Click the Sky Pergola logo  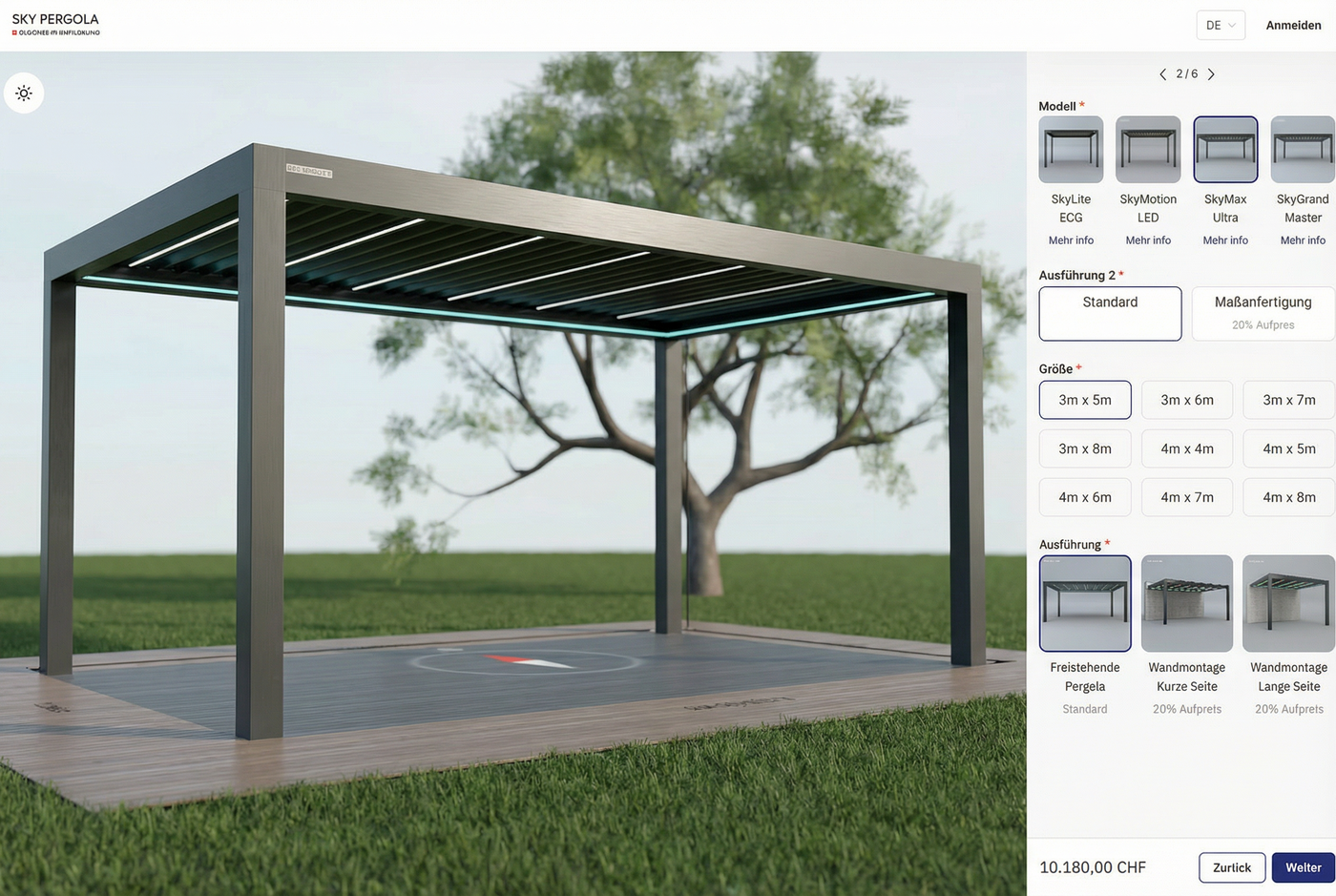[55, 25]
